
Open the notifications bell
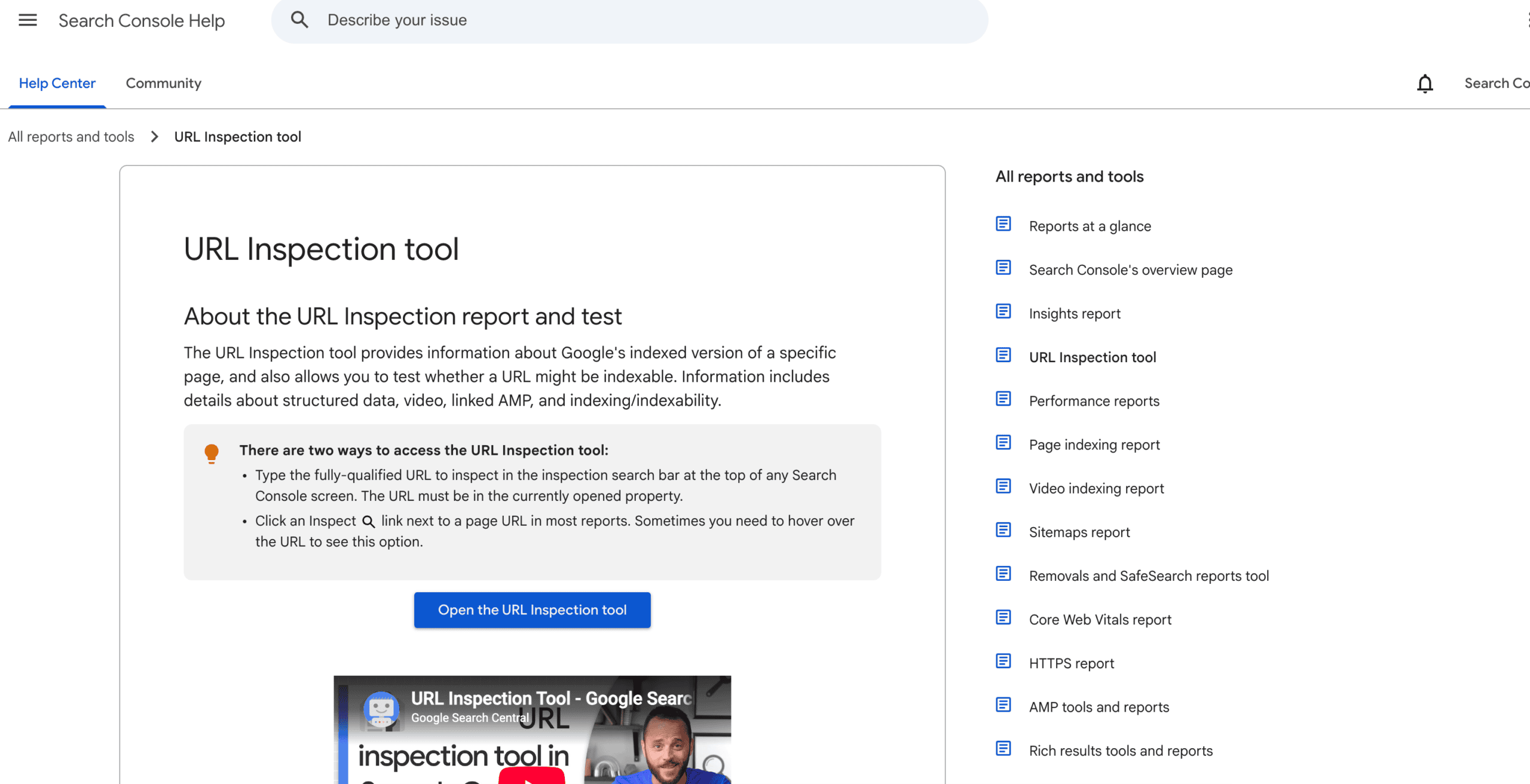[1425, 84]
